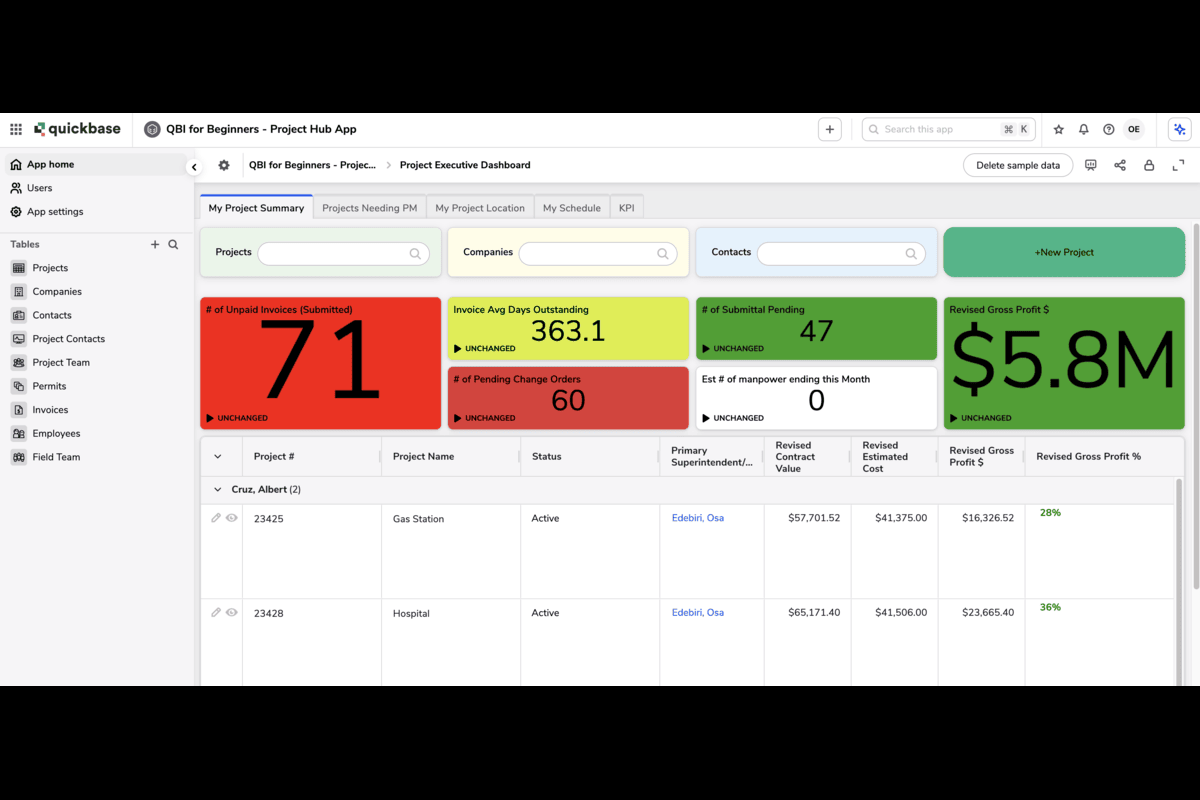Click the star favorites icon

click(1059, 129)
